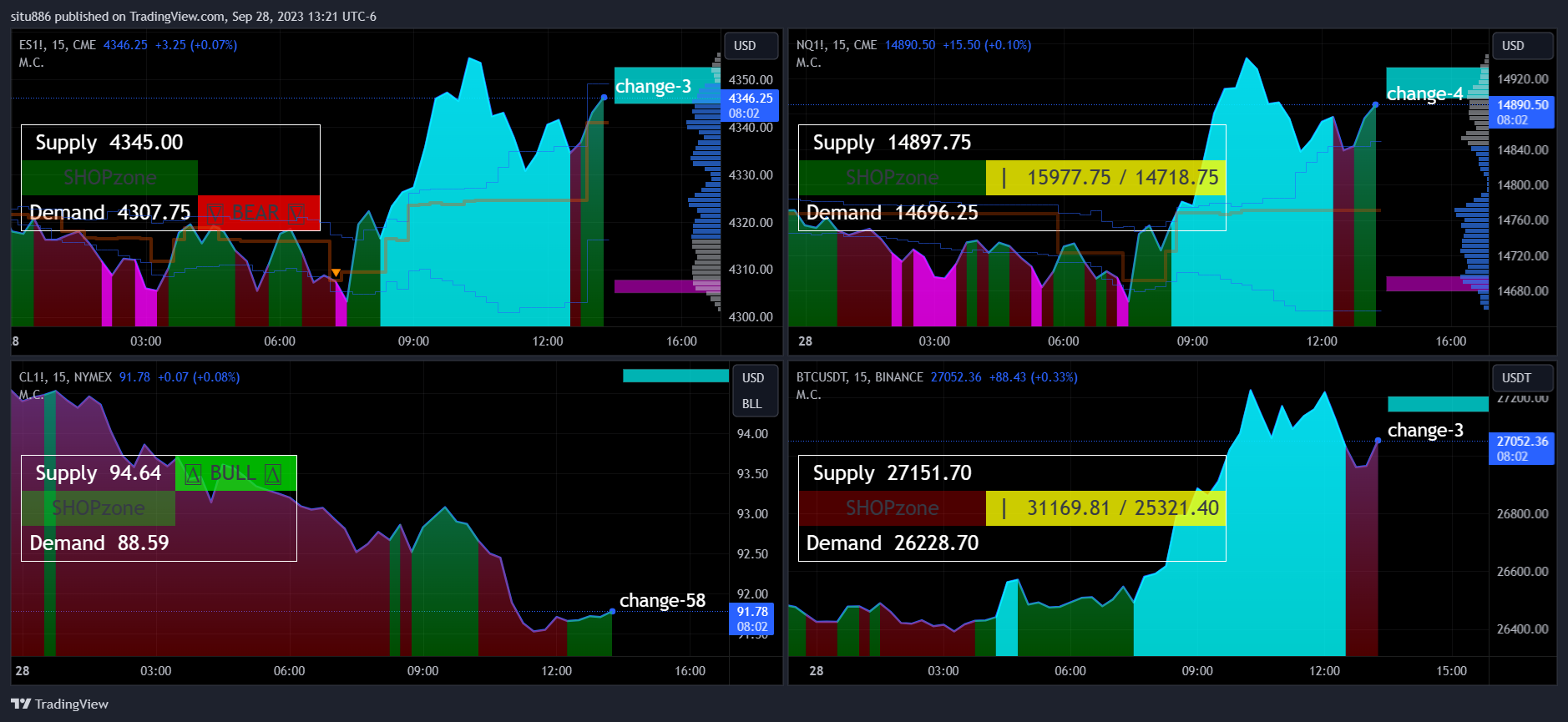
Task: Click the volume profile histogram on ES1! chart
Action: (705, 182)
